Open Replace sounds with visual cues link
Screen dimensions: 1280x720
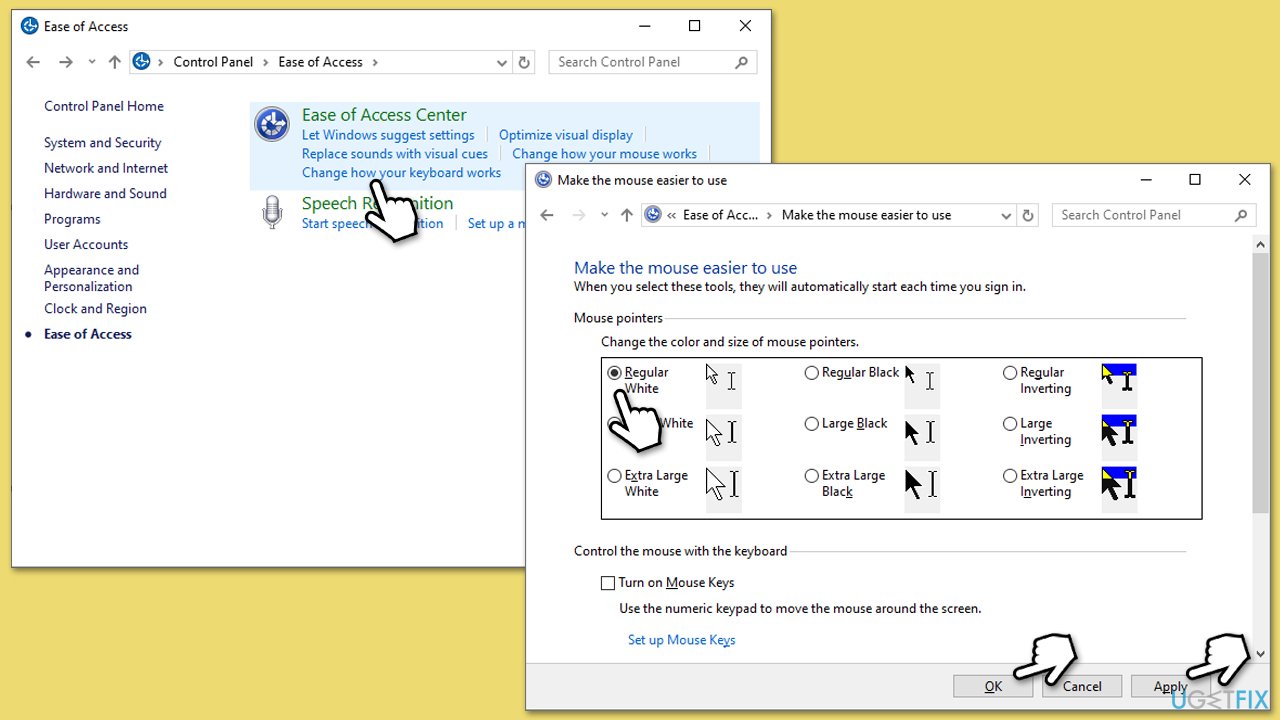(x=395, y=154)
